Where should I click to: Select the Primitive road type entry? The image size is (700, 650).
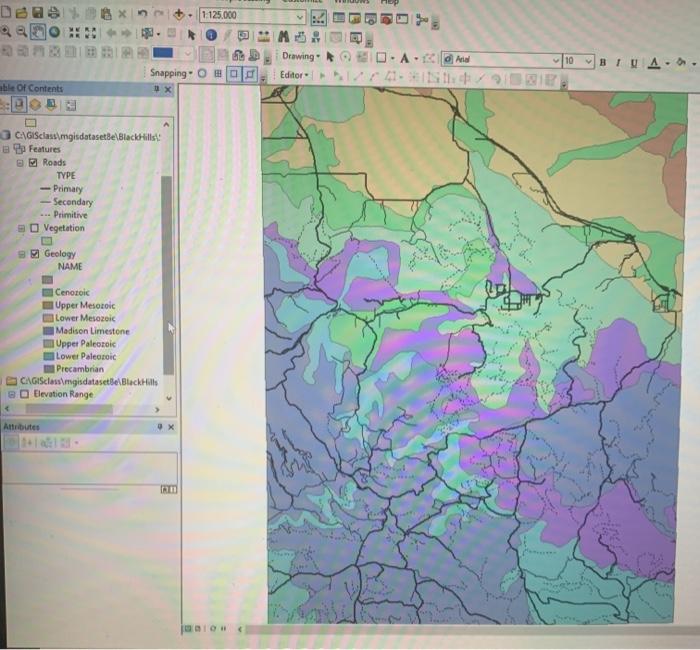(x=64, y=215)
